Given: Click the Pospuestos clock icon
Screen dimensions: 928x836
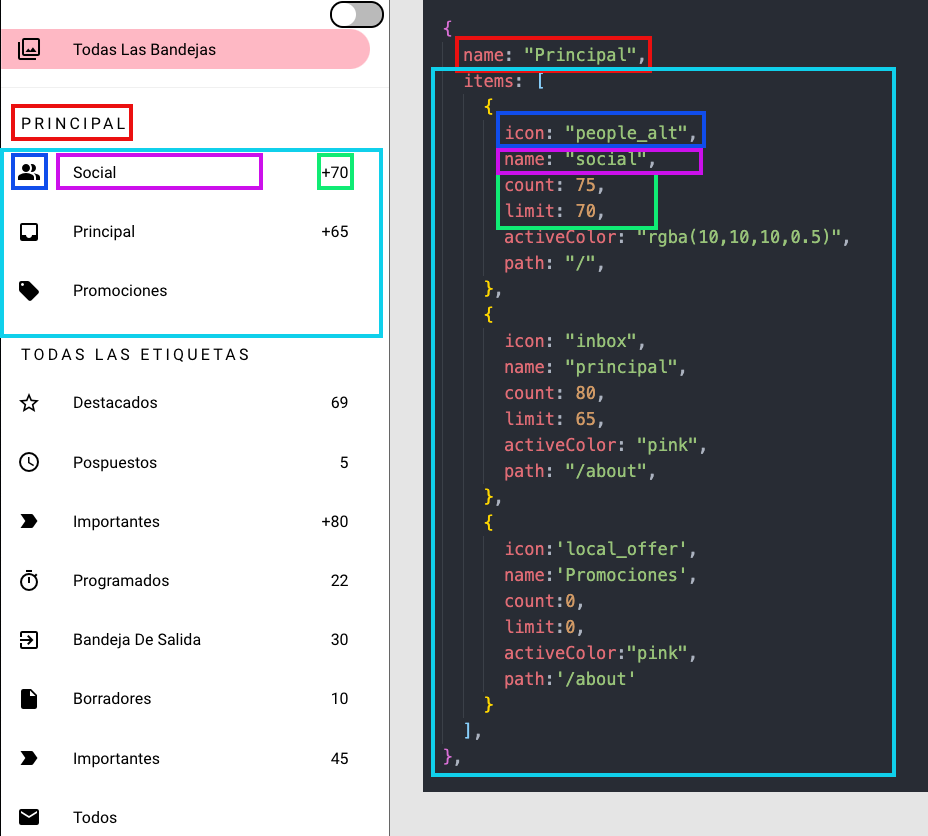Looking at the screenshot, I should [29, 462].
